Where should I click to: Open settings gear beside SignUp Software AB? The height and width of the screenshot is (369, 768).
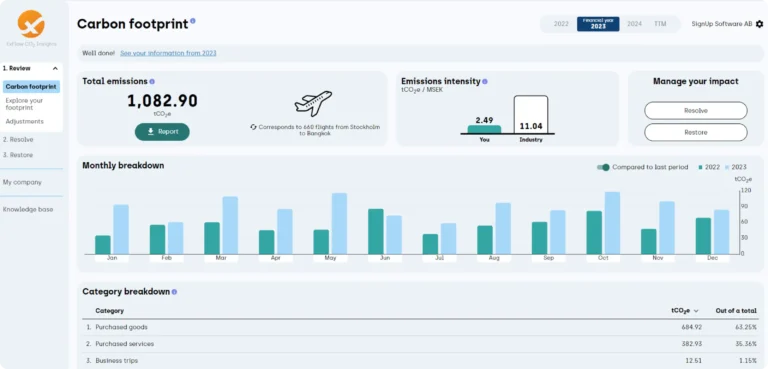pyautogui.click(x=759, y=24)
